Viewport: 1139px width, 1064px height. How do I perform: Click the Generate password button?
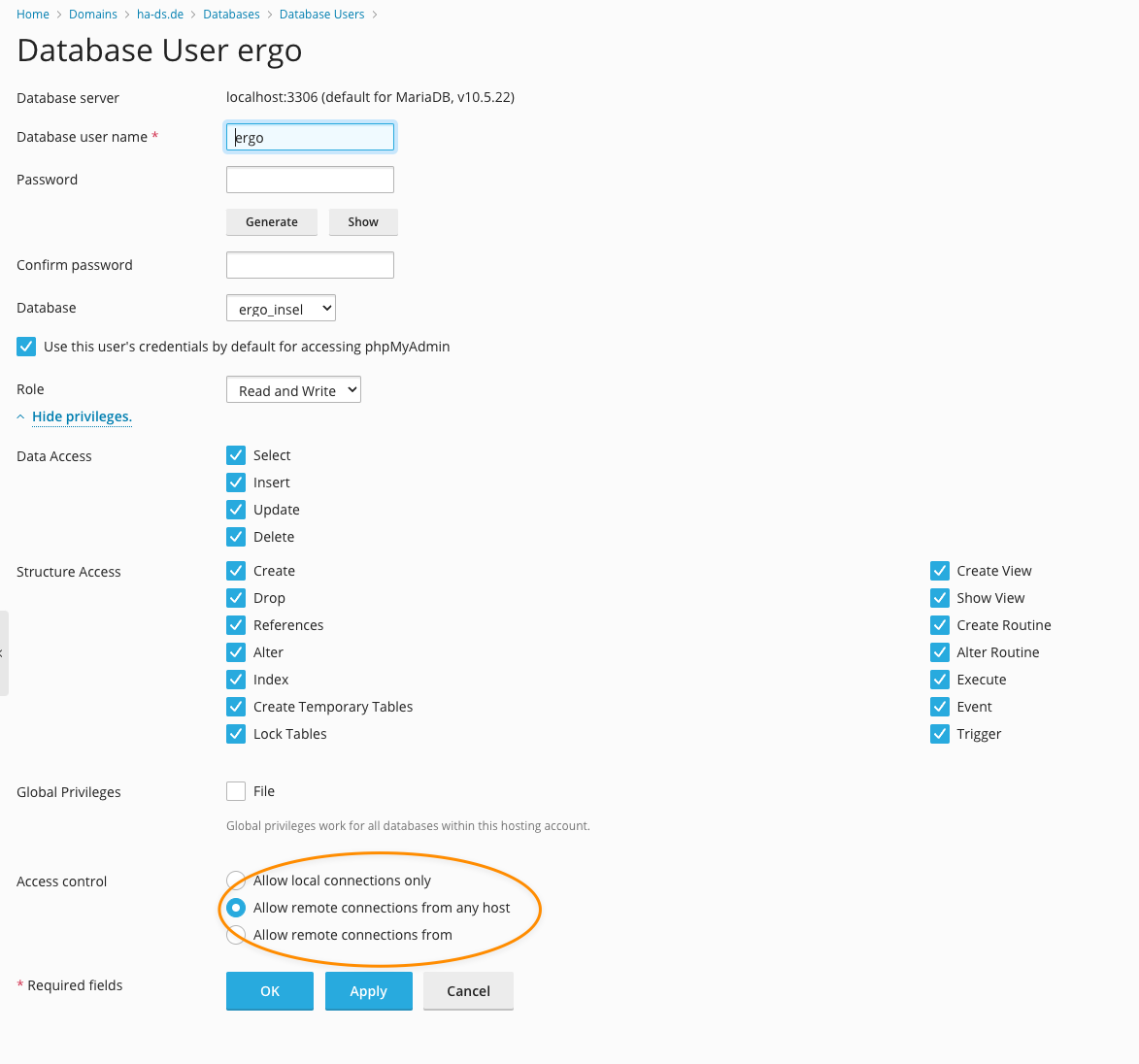click(272, 222)
